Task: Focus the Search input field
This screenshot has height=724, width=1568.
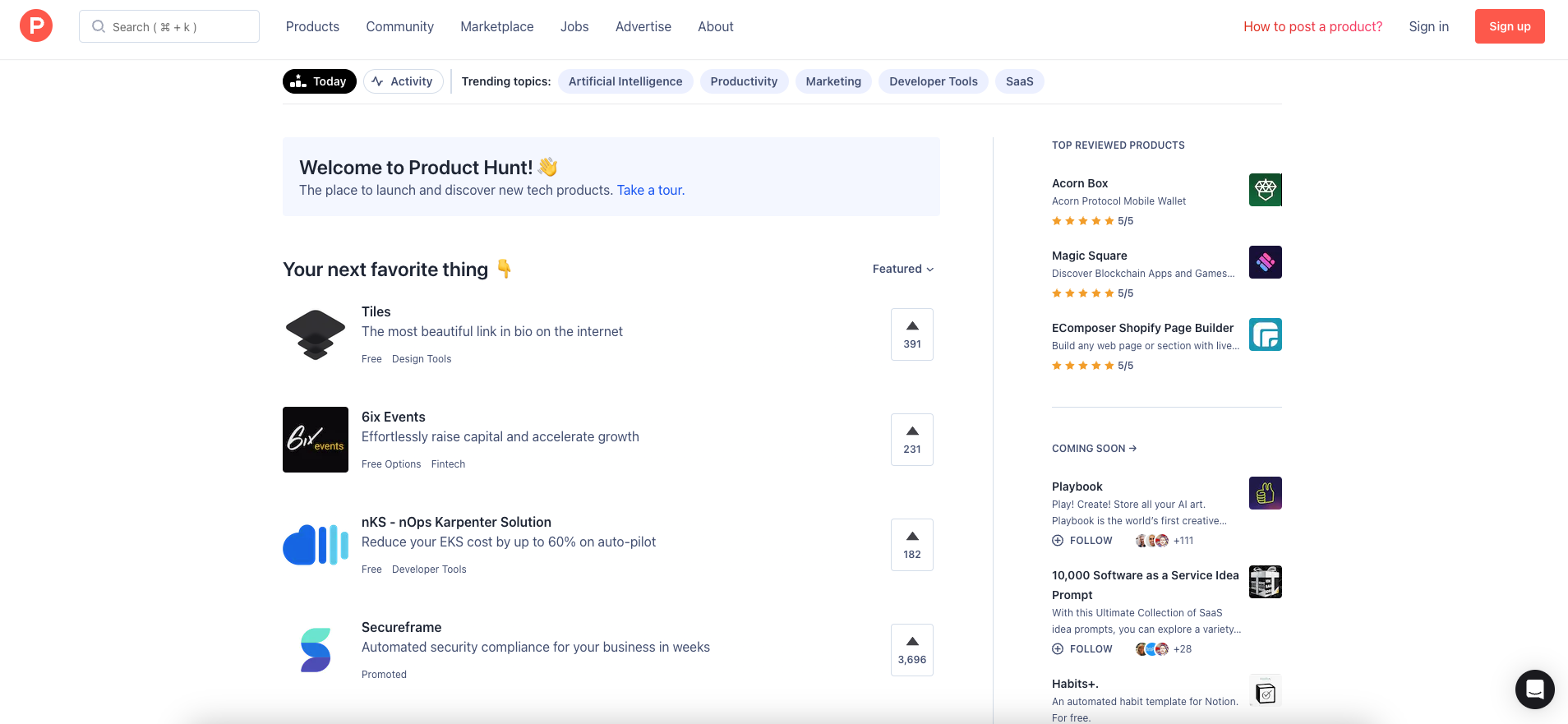Action: point(169,26)
